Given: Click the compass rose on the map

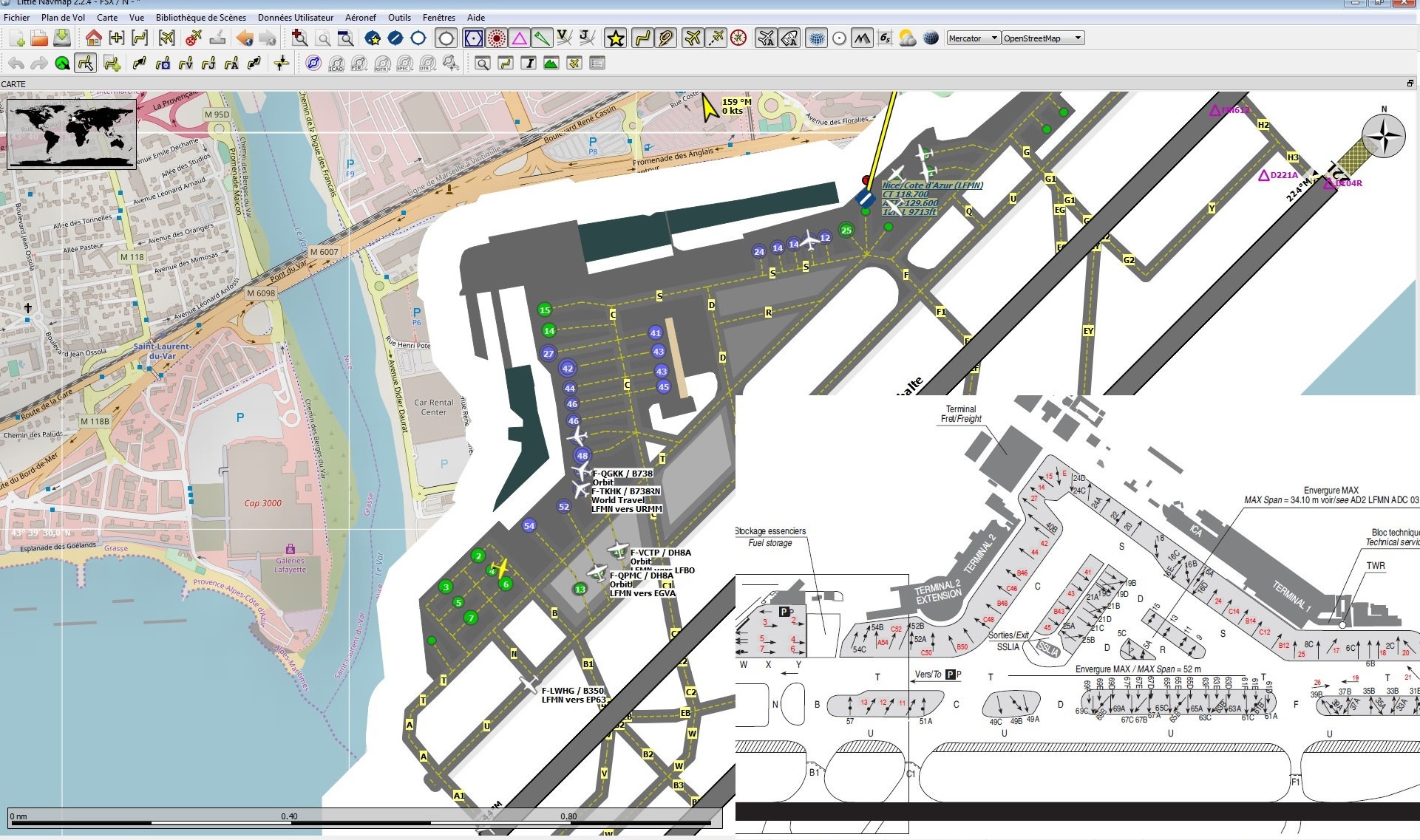Looking at the screenshot, I should coord(1383,136).
